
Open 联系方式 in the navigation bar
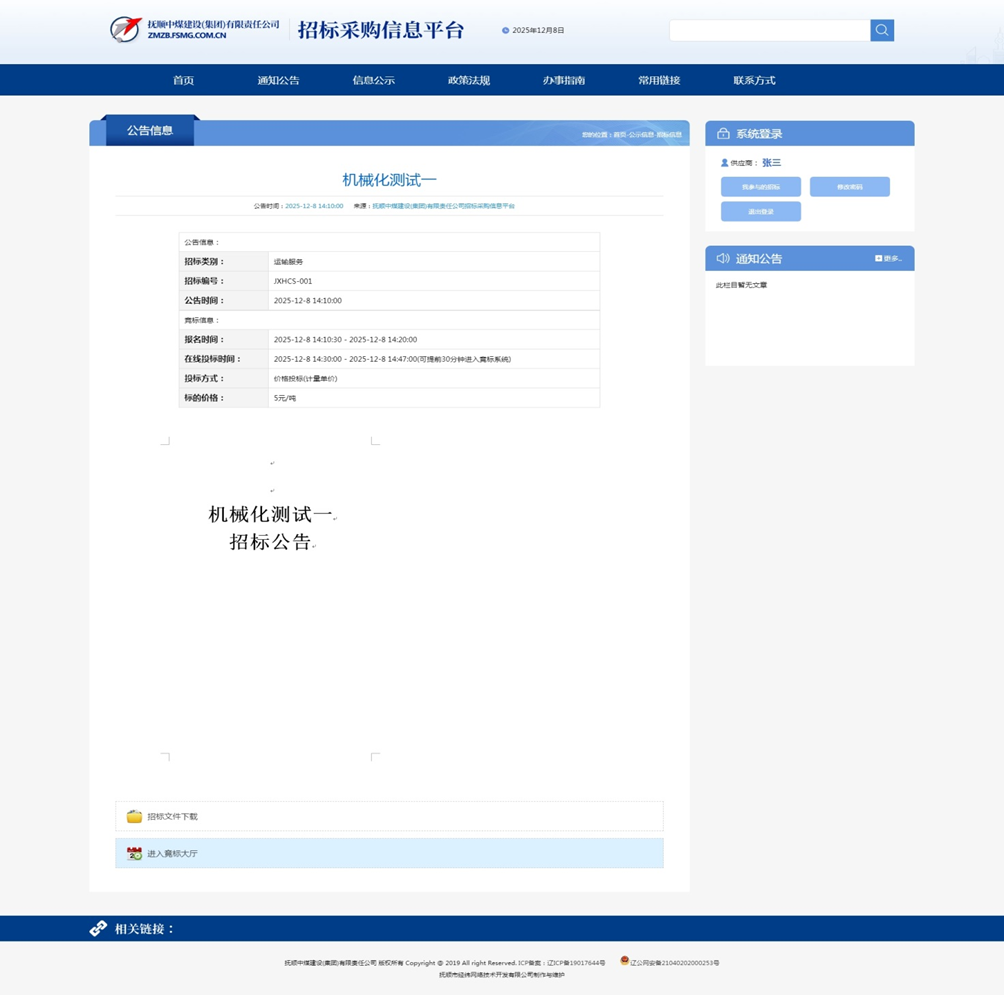[x=754, y=80]
